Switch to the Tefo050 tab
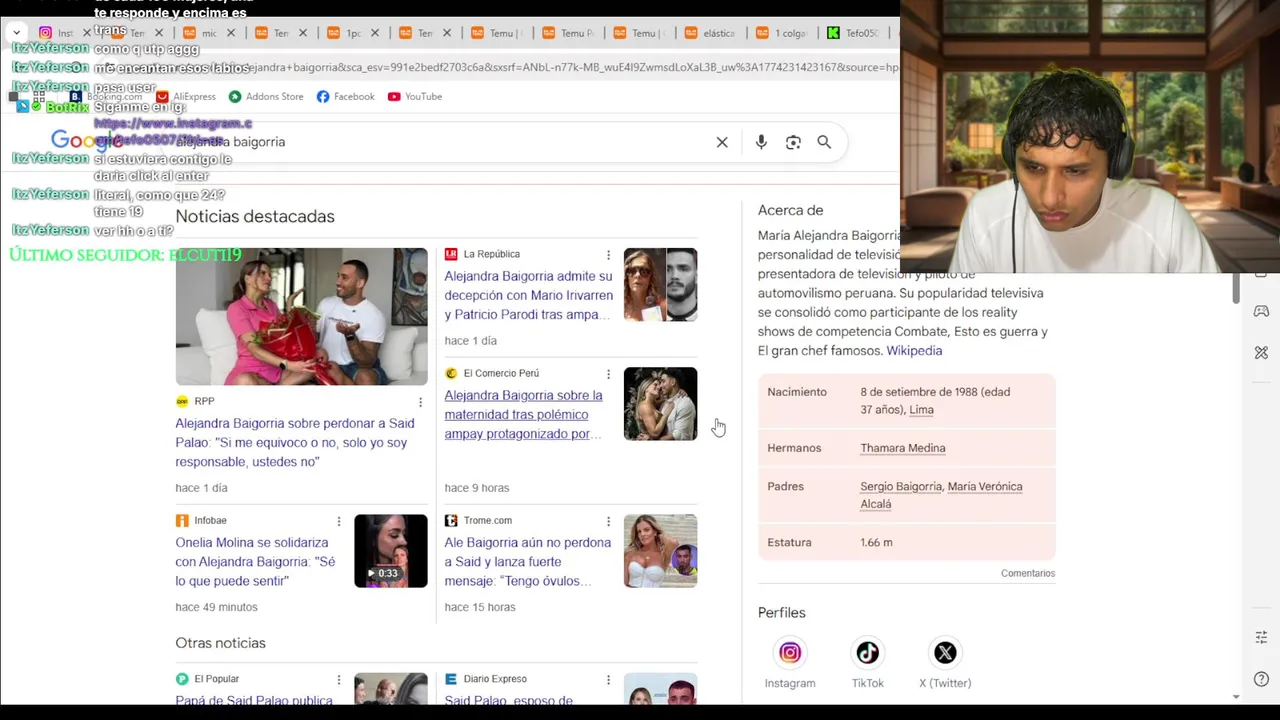This screenshot has height=720, width=1280. pos(855,33)
